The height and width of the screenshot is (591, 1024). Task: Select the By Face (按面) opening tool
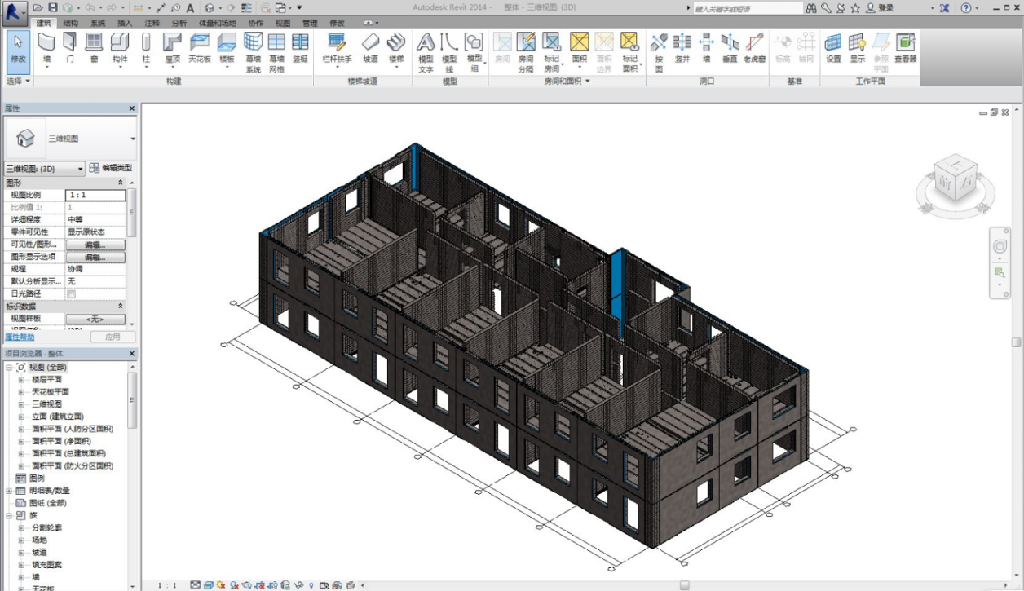pyautogui.click(x=659, y=52)
